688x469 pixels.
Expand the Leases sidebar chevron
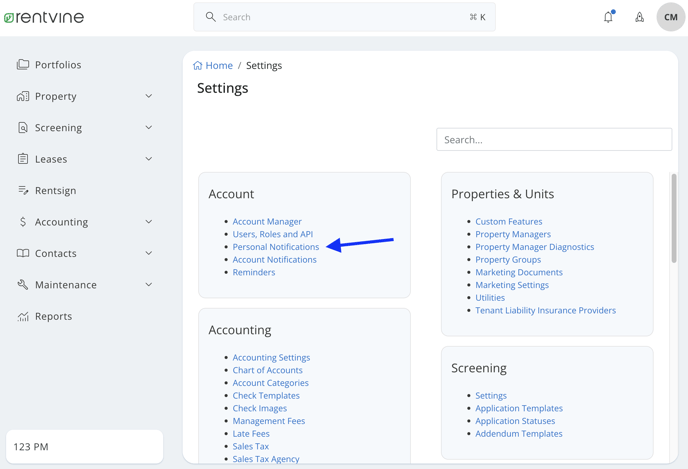(149, 159)
